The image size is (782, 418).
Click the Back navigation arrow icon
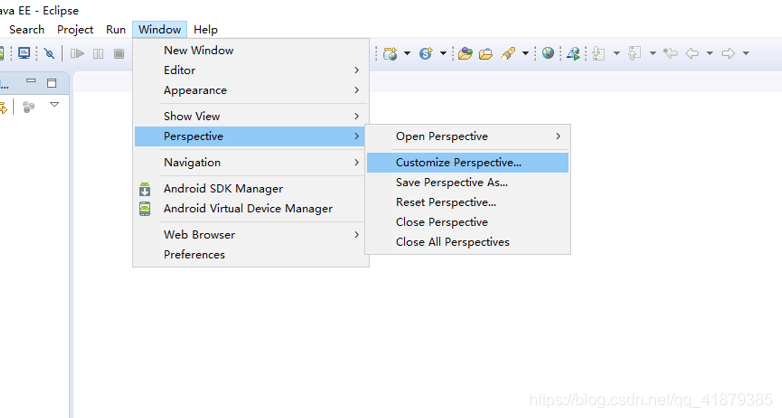pos(692,53)
